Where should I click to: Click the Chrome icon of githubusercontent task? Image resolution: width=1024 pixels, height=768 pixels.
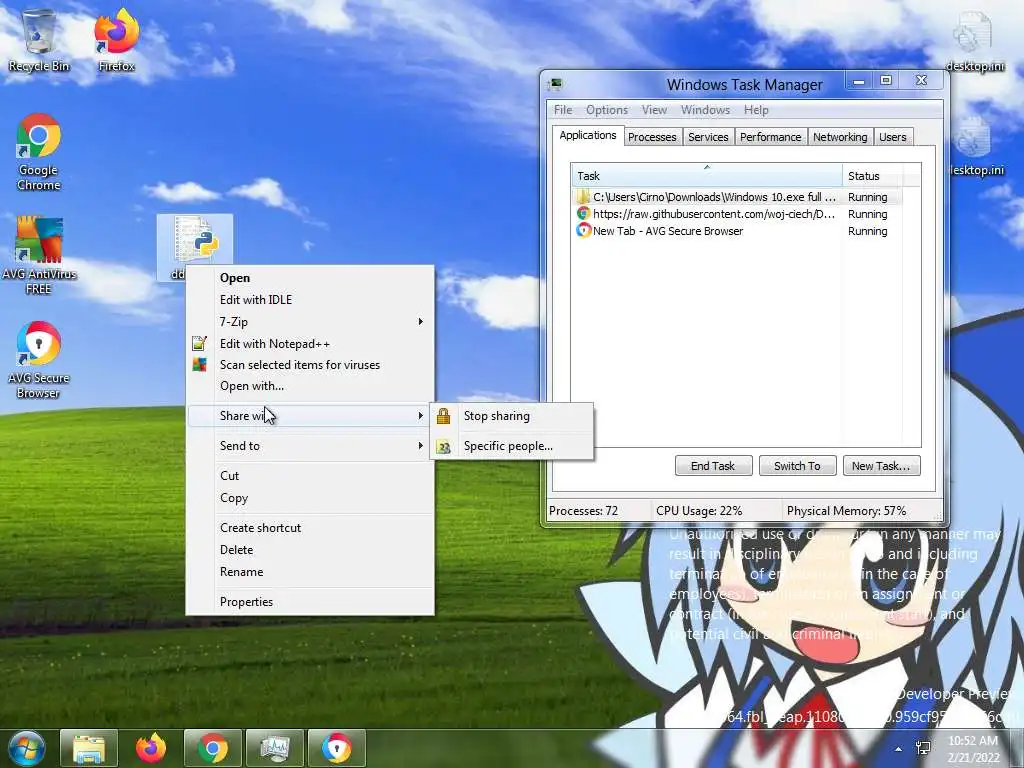(583, 214)
